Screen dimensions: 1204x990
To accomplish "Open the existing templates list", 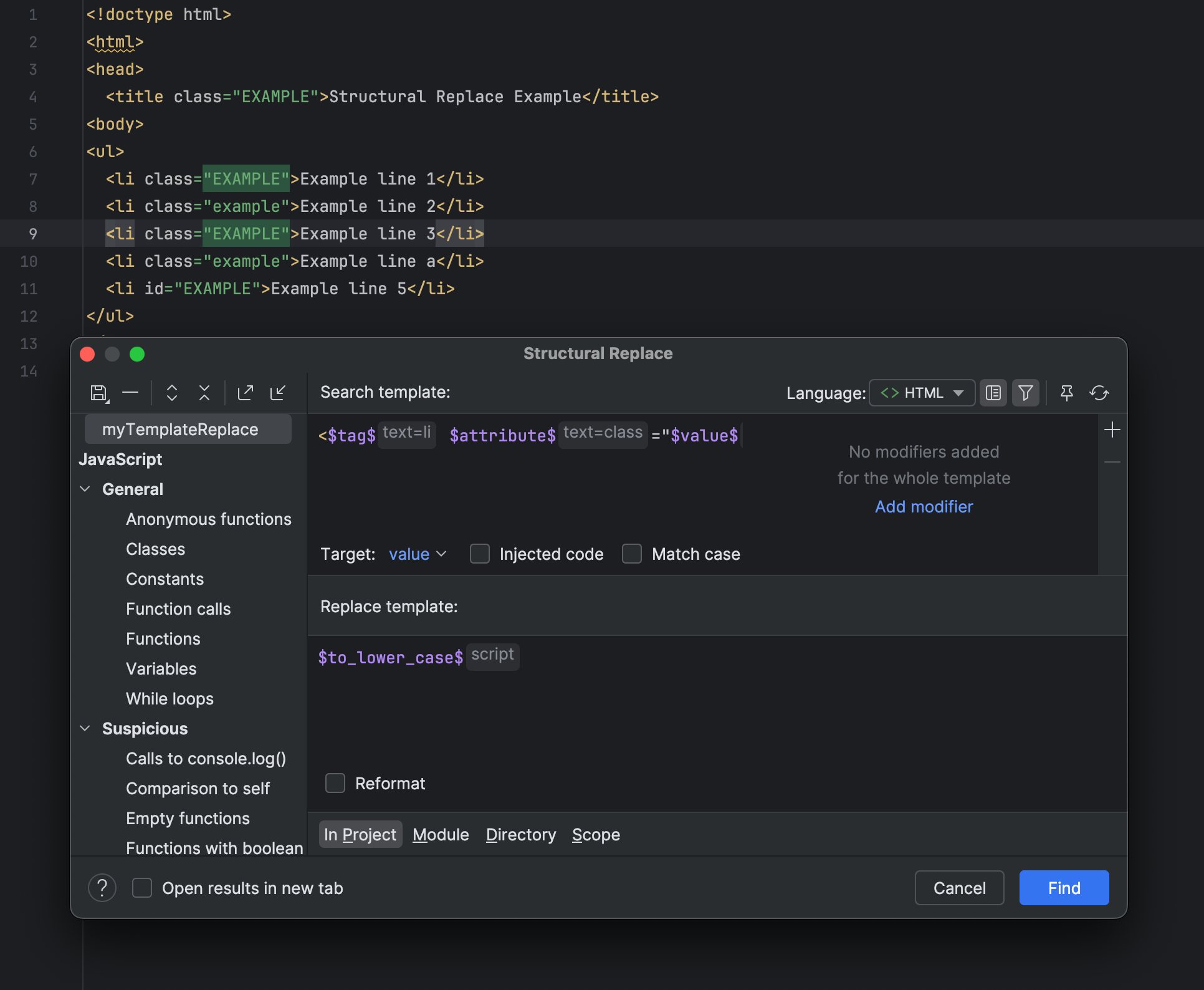I will click(993, 393).
